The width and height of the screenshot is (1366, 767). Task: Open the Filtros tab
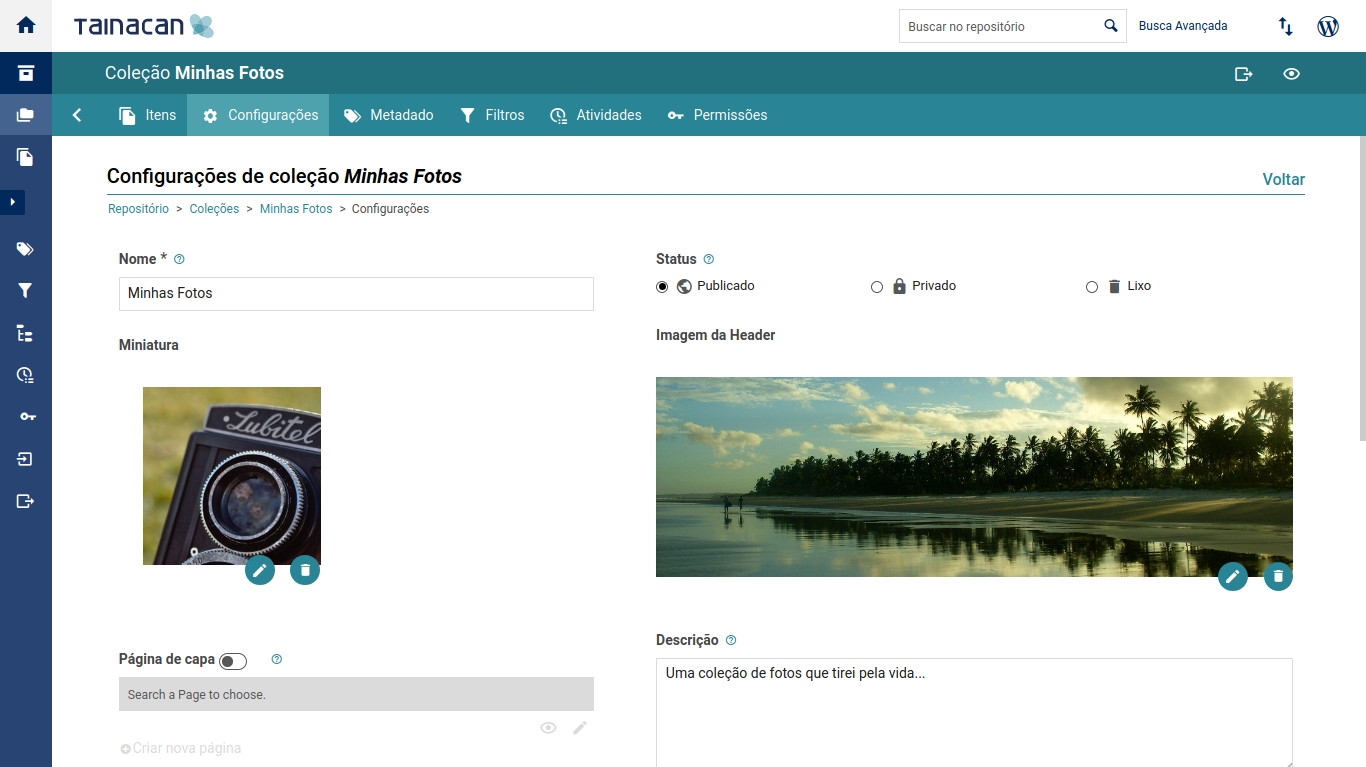492,115
